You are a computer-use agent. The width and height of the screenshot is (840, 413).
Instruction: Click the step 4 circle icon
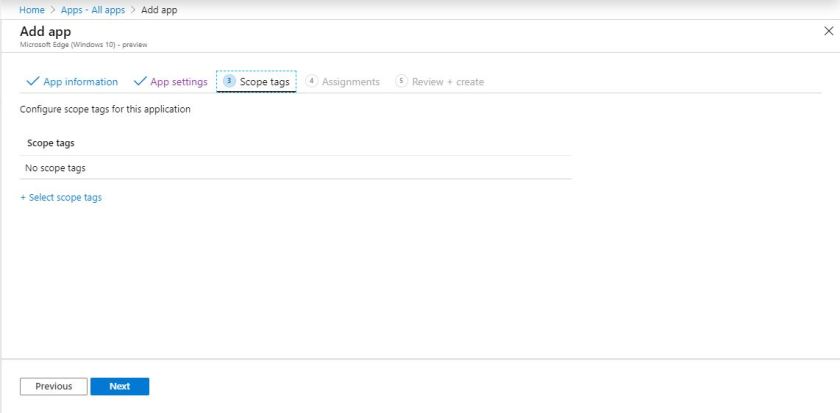[312, 82]
